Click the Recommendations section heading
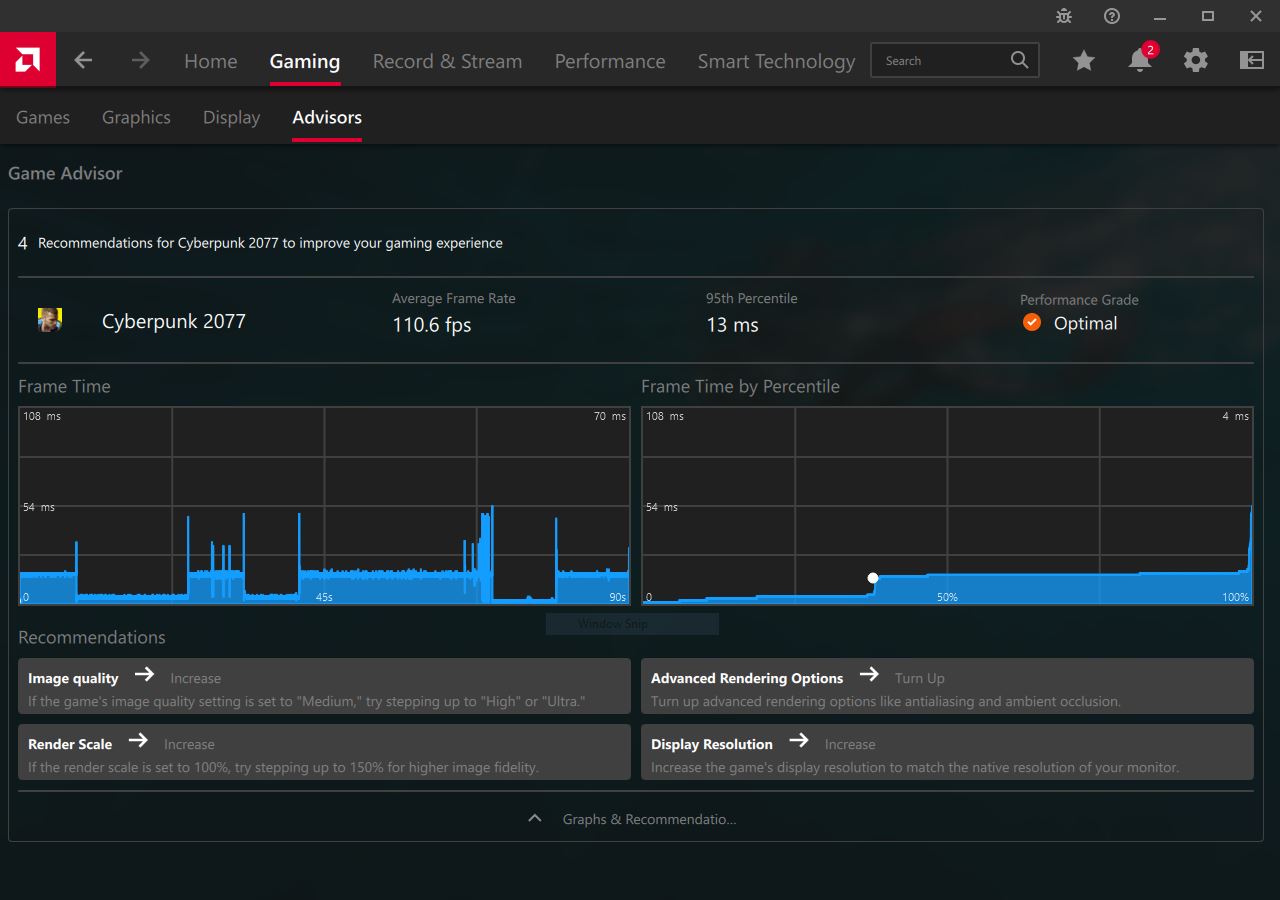 (92, 637)
